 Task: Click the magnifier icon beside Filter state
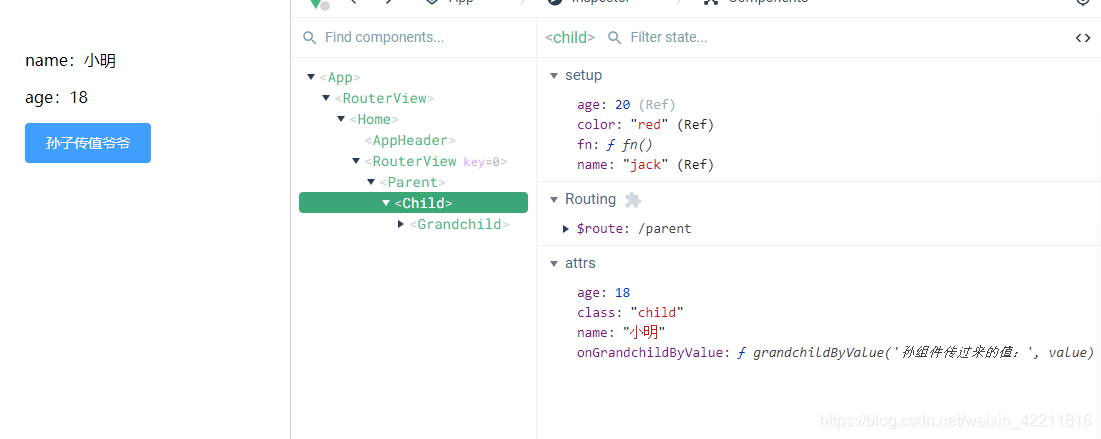[x=614, y=37]
